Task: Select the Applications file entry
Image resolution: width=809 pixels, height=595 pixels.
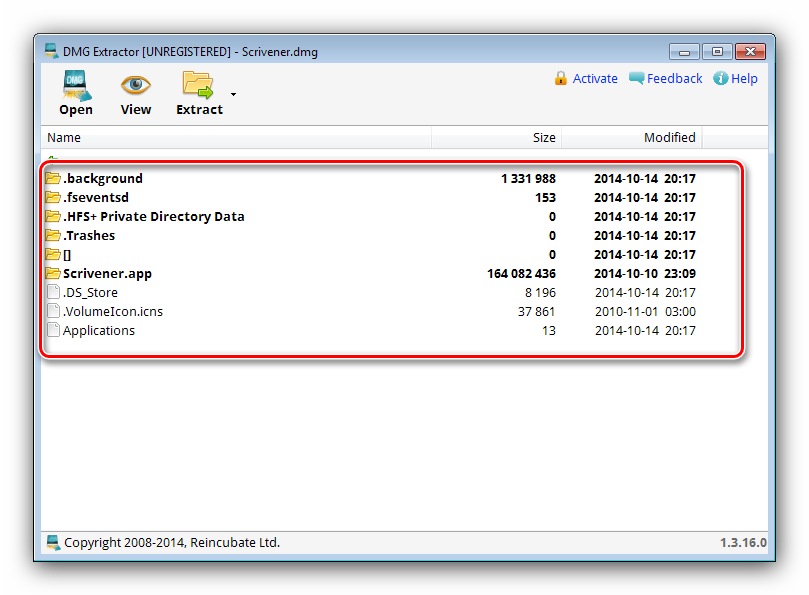Action: [98, 330]
